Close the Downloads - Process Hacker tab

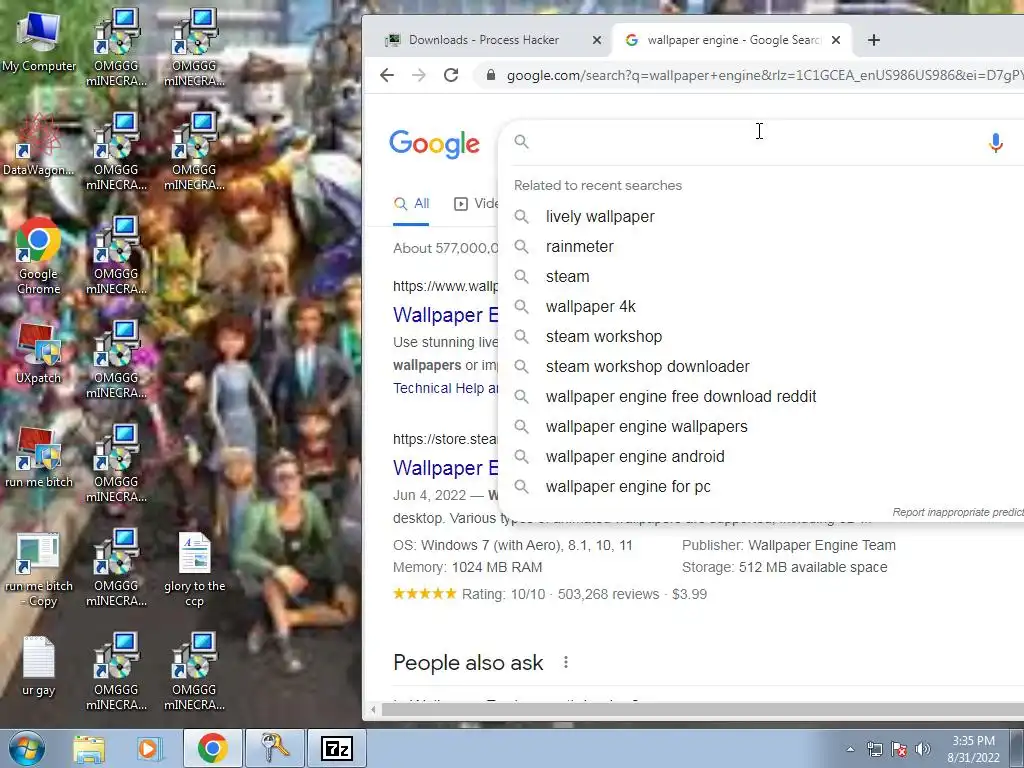[596, 40]
